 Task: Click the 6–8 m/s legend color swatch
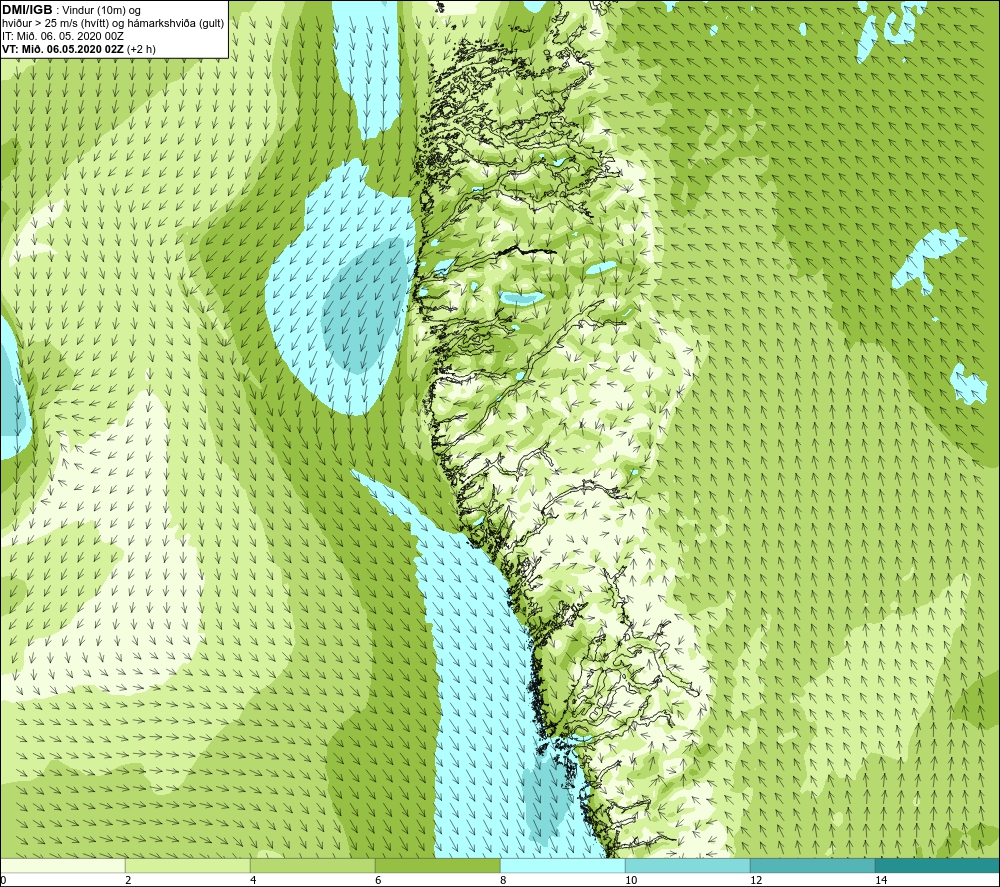tap(438, 865)
